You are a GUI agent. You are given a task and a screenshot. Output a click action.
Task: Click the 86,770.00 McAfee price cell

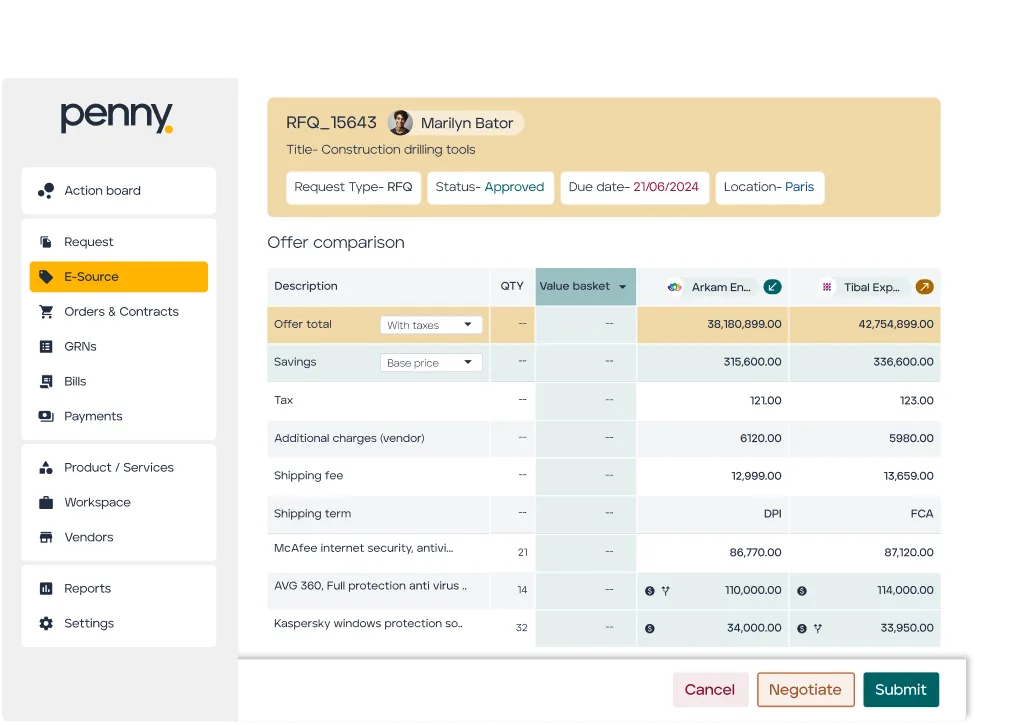[x=713, y=552]
